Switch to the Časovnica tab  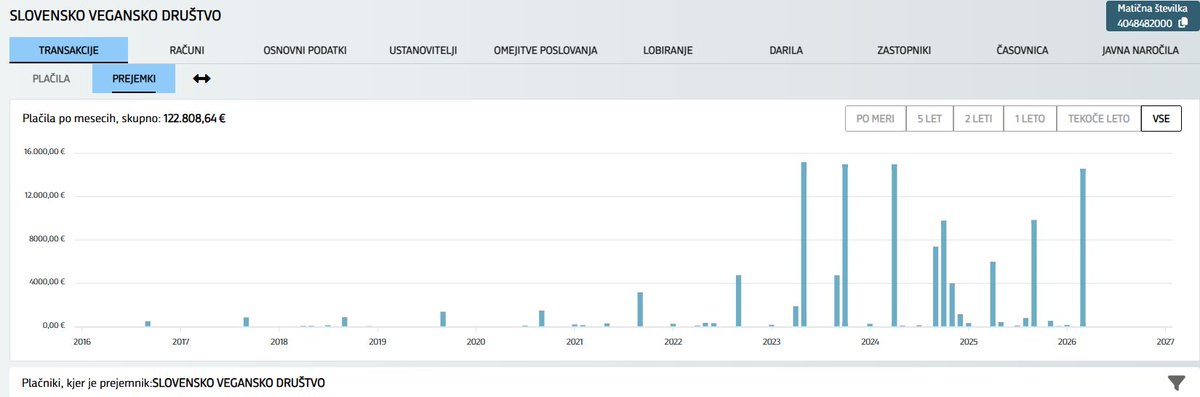point(1022,50)
